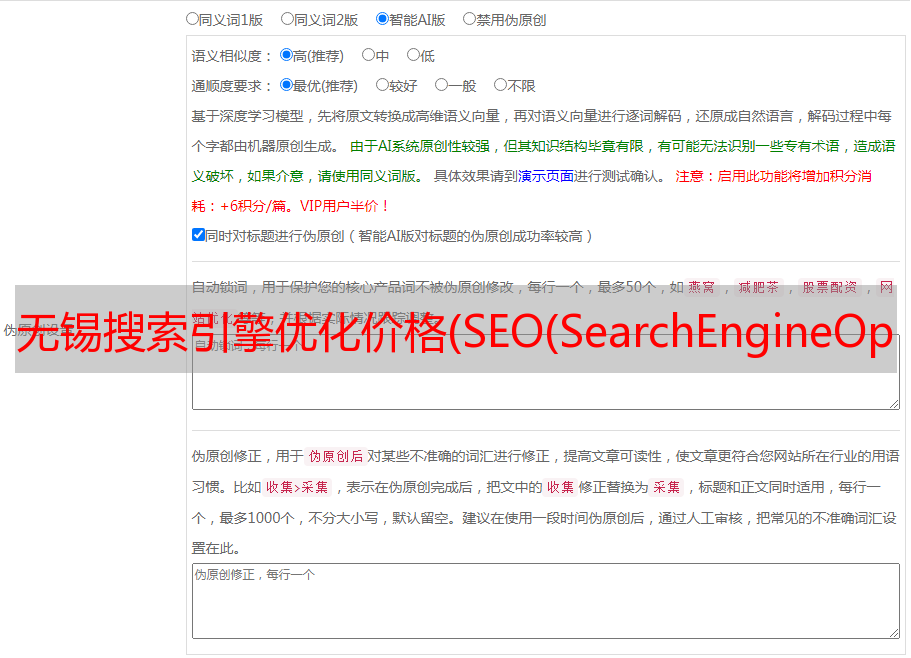The width and height of the screenshot is (911, 658).
Task: Open the 演示页面 link
Action: (546, 176)
